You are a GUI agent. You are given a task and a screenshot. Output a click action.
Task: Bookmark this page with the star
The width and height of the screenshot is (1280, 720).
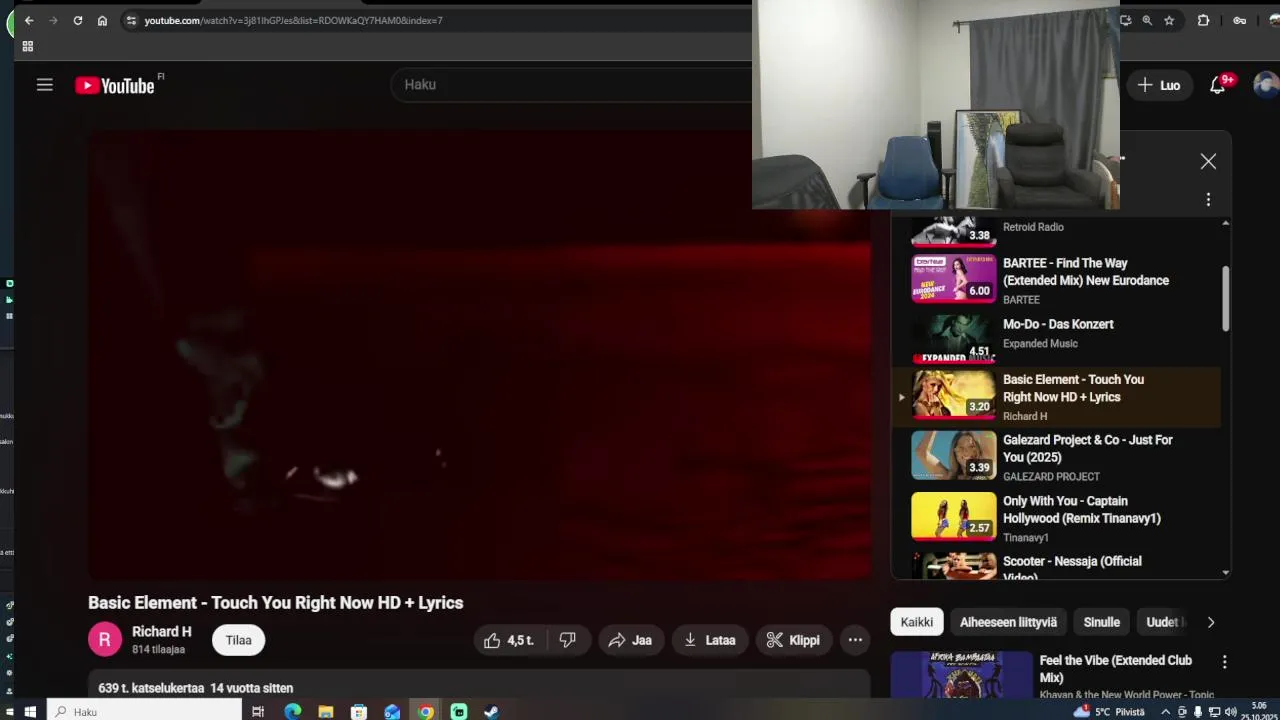click(x=1169, y=20)
